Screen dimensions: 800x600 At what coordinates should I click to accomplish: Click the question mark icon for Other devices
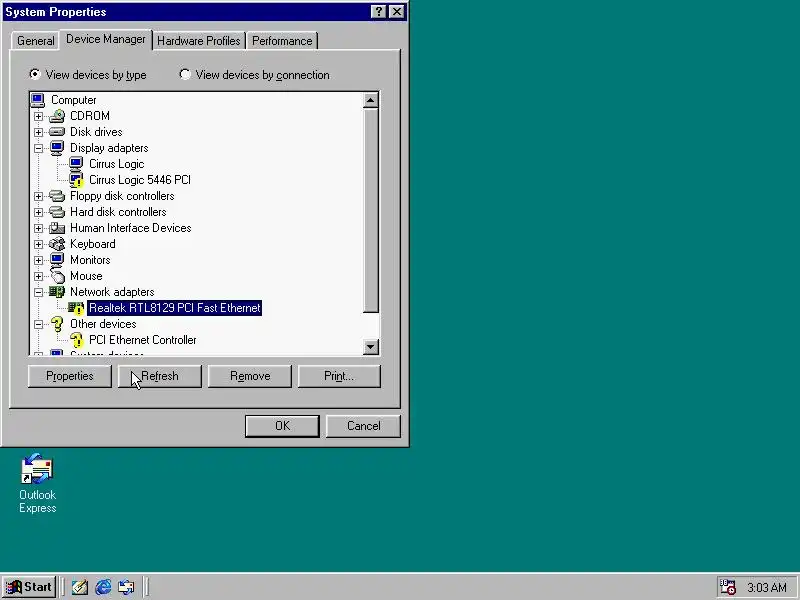(57, 324)
